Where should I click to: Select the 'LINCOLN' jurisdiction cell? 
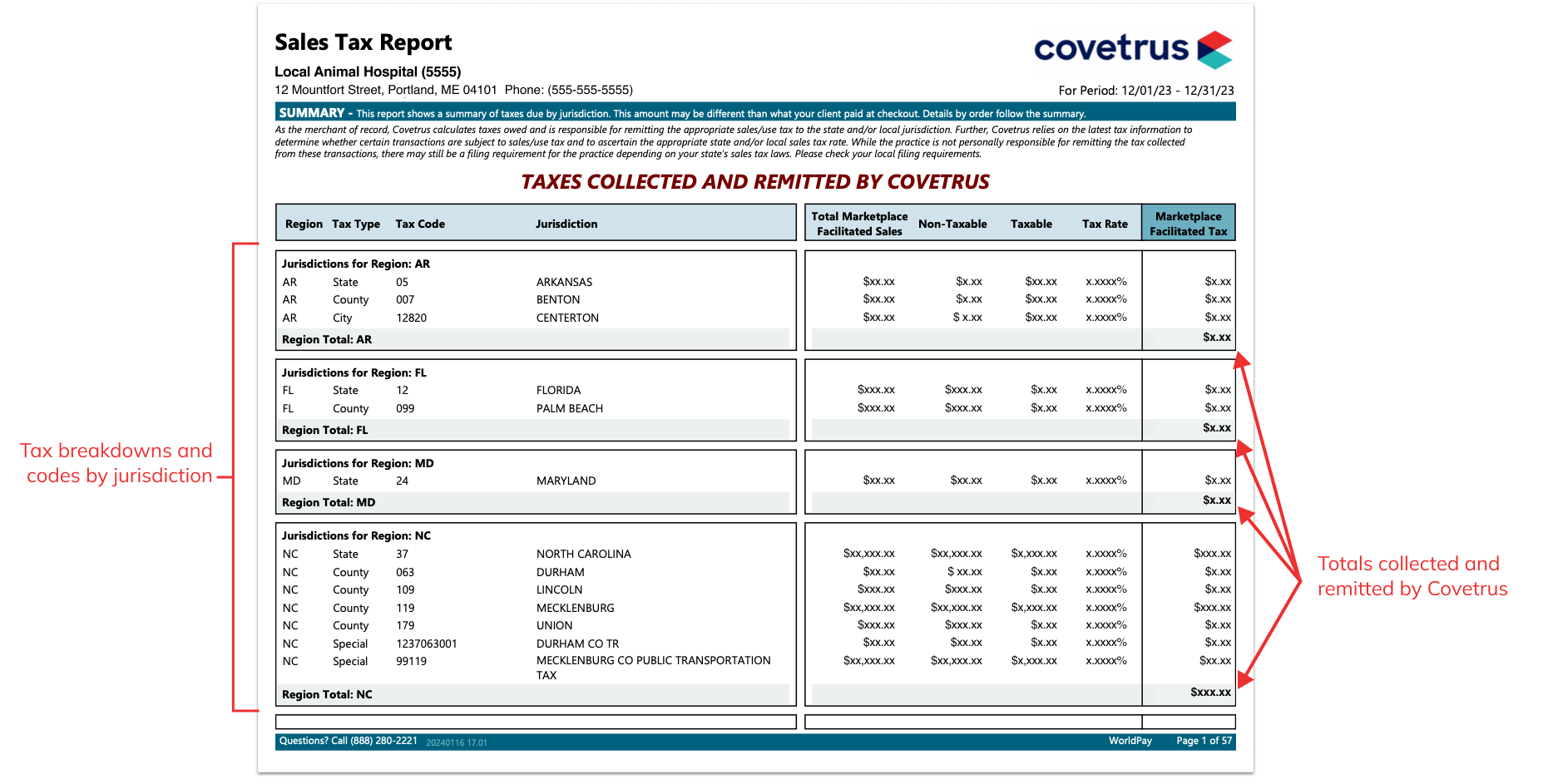559,589
